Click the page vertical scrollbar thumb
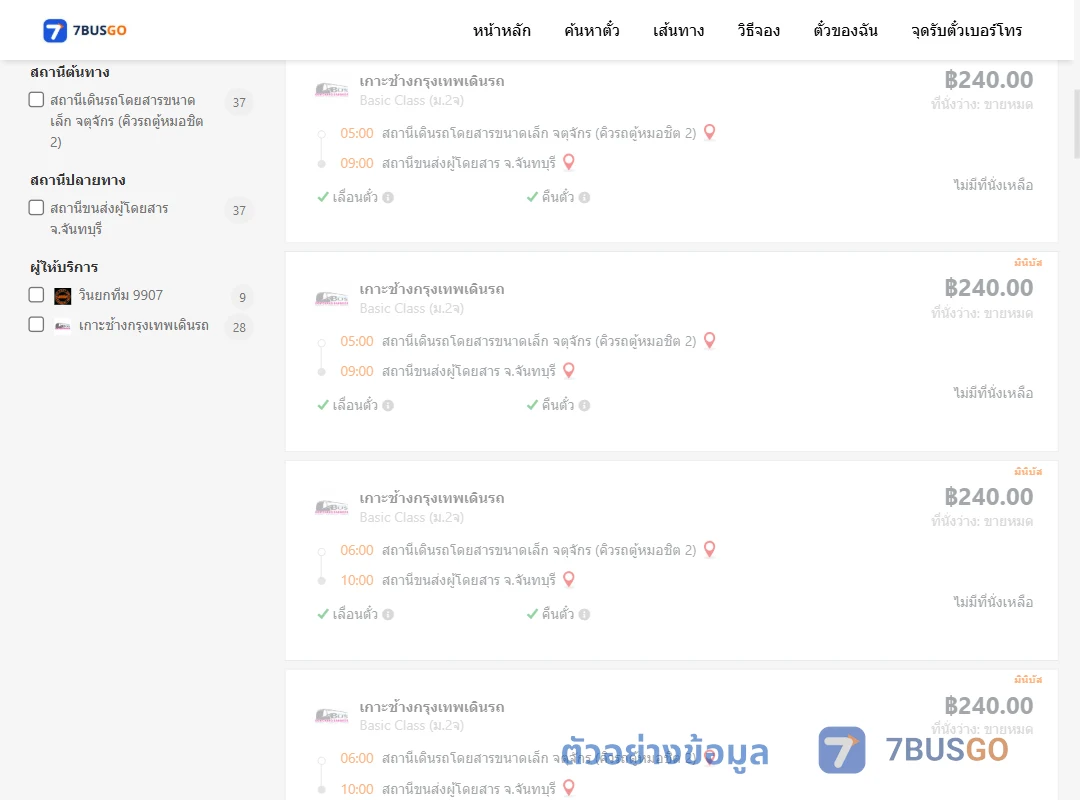Viewport: 1080px width, 800px height. pos(1076,124)
